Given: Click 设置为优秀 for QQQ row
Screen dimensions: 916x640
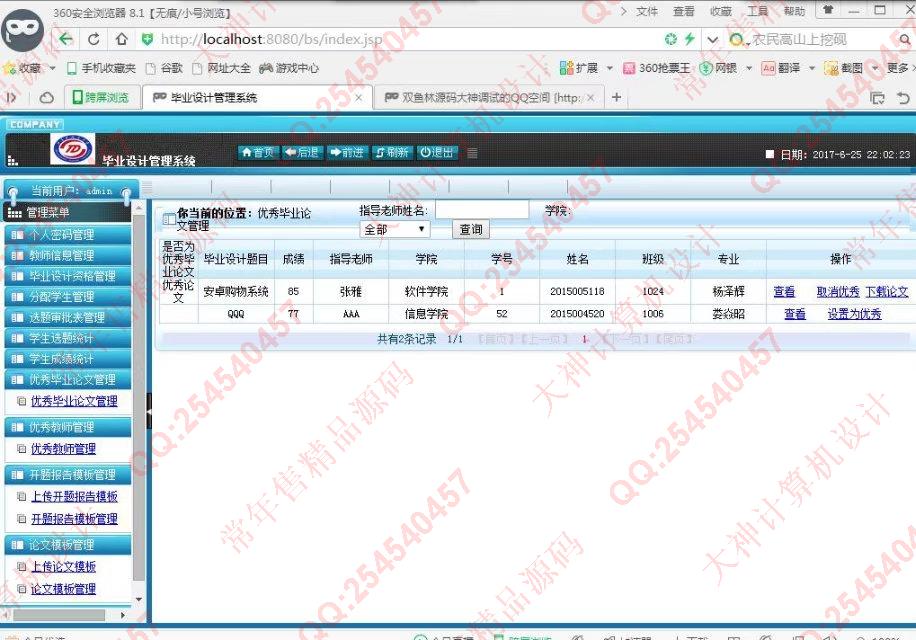Looking at the screenshot, I should (854, 314).
